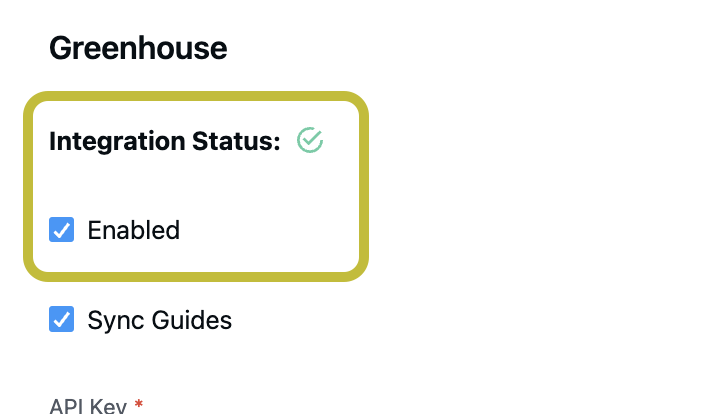
Task: Click the white checkmark inside Sync Guides box
Action: coord(62,319)
